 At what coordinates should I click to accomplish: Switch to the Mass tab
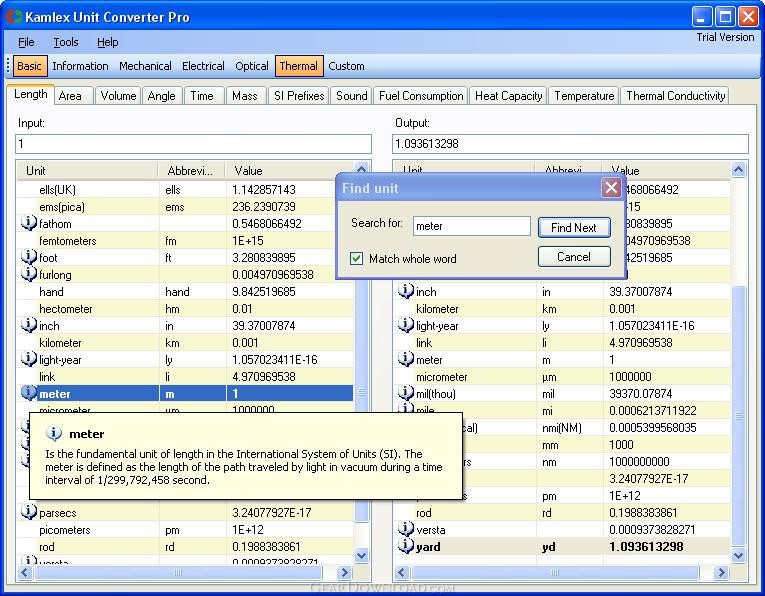245,96
